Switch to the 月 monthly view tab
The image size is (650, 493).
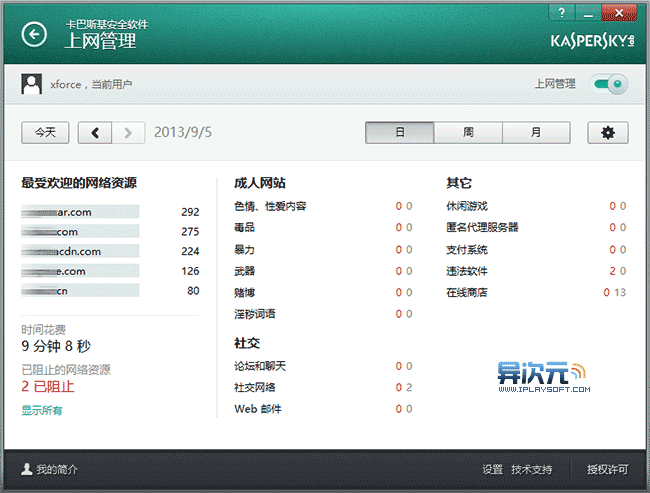point(536,133)
